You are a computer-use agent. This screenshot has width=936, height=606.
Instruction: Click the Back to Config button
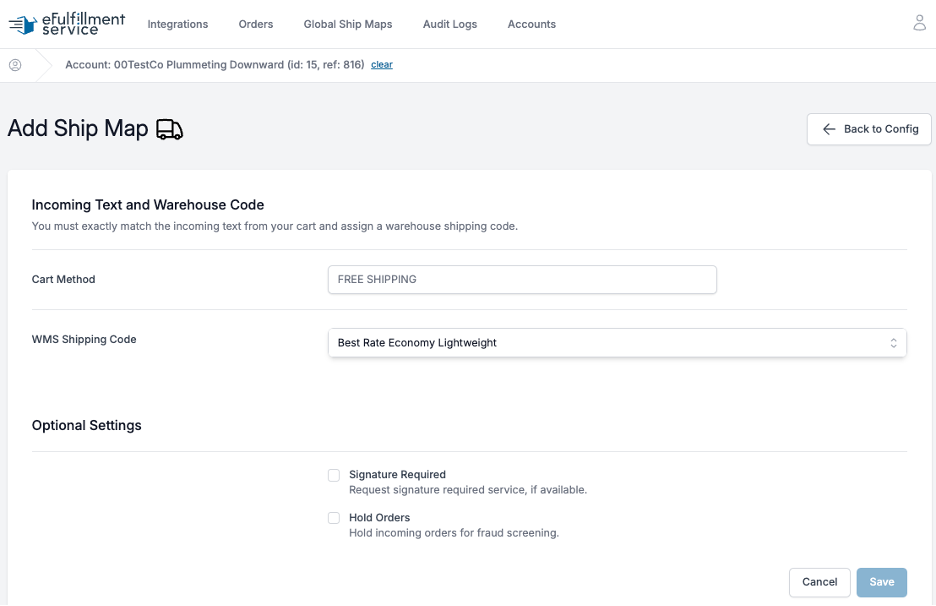869,129
